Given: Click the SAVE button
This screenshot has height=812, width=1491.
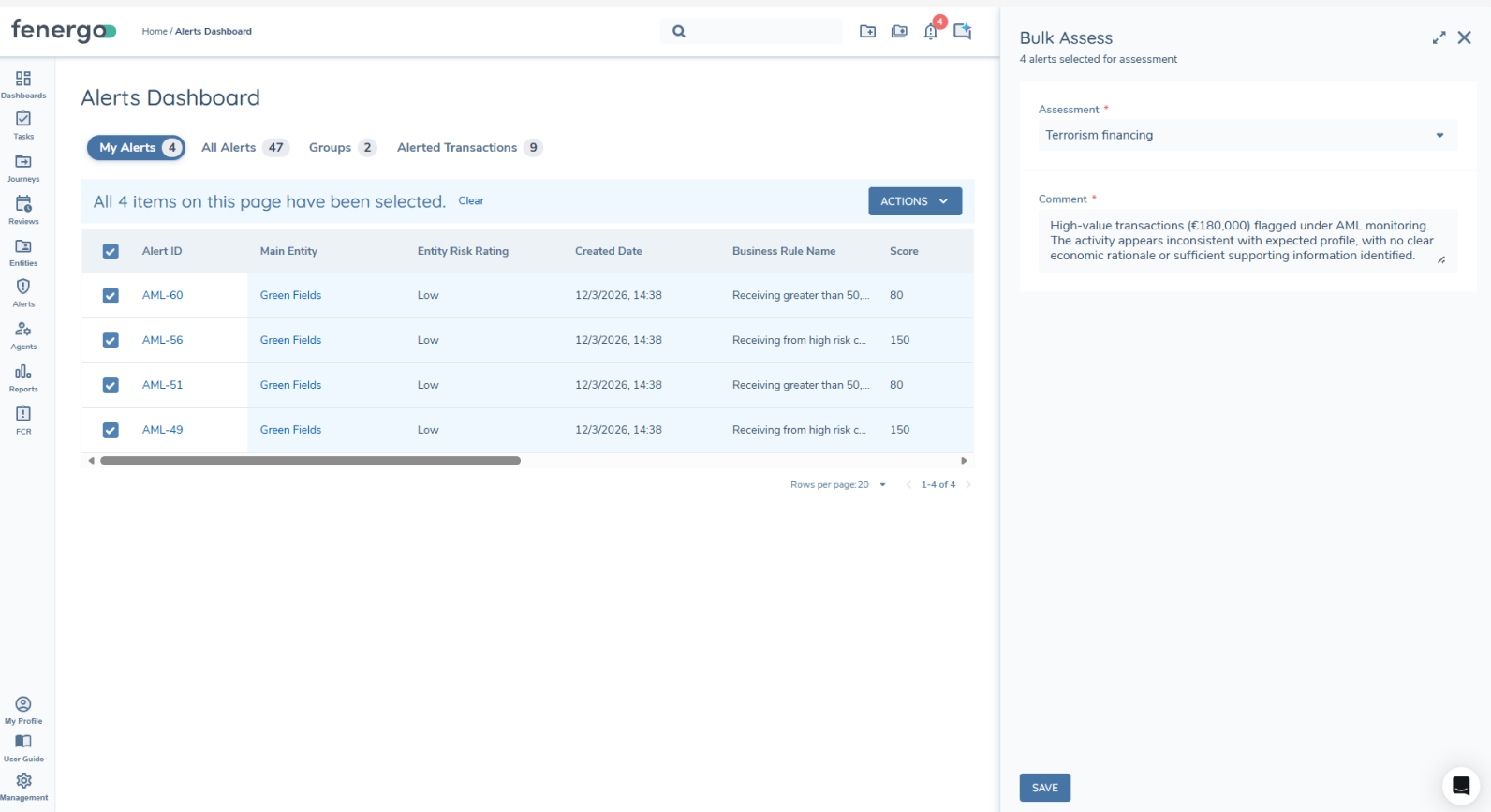Looking at the screenshot, I should click(x=1044, y=788).
